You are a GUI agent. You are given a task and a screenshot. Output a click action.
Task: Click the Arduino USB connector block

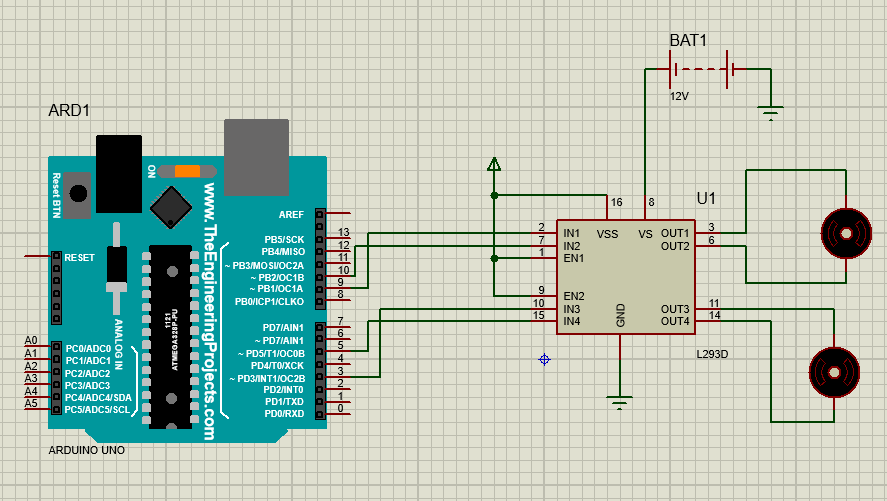[256, 157]
